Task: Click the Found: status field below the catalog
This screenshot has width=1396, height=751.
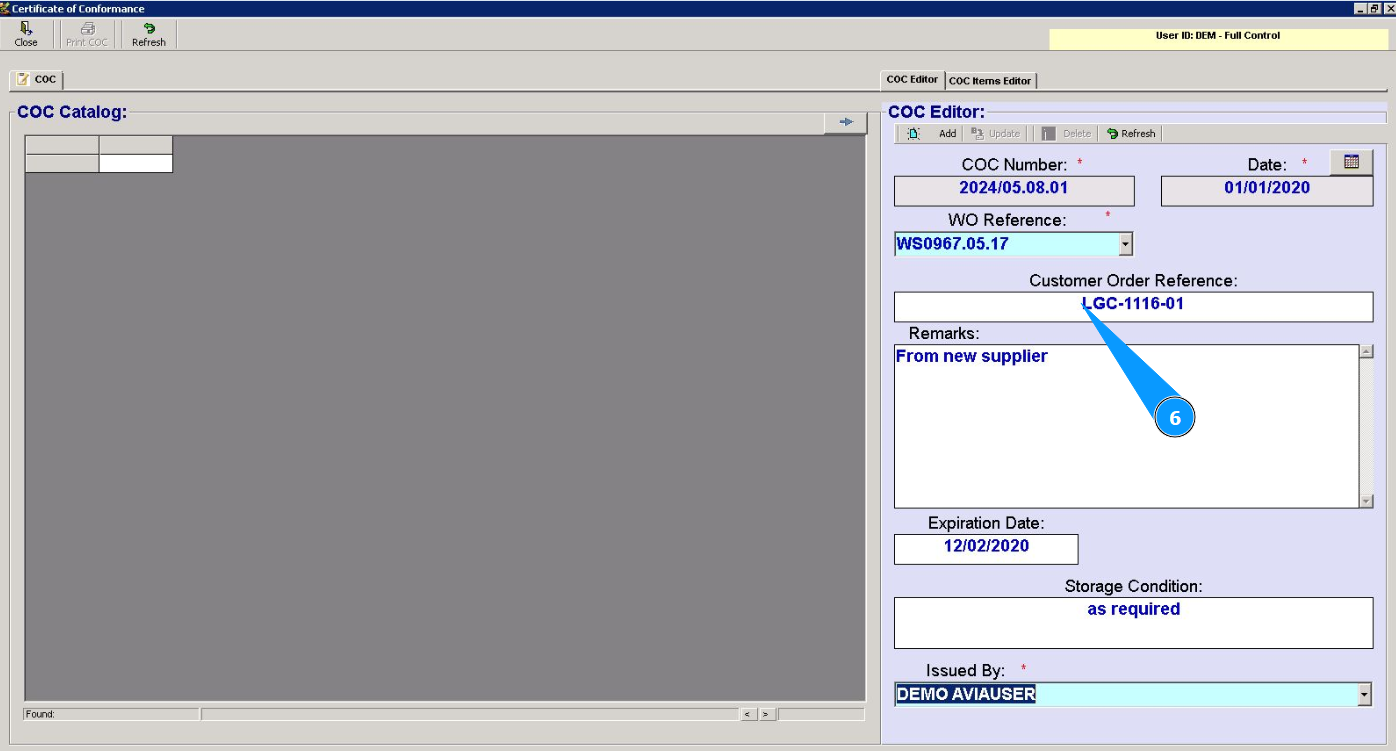Action: point(111,714)
